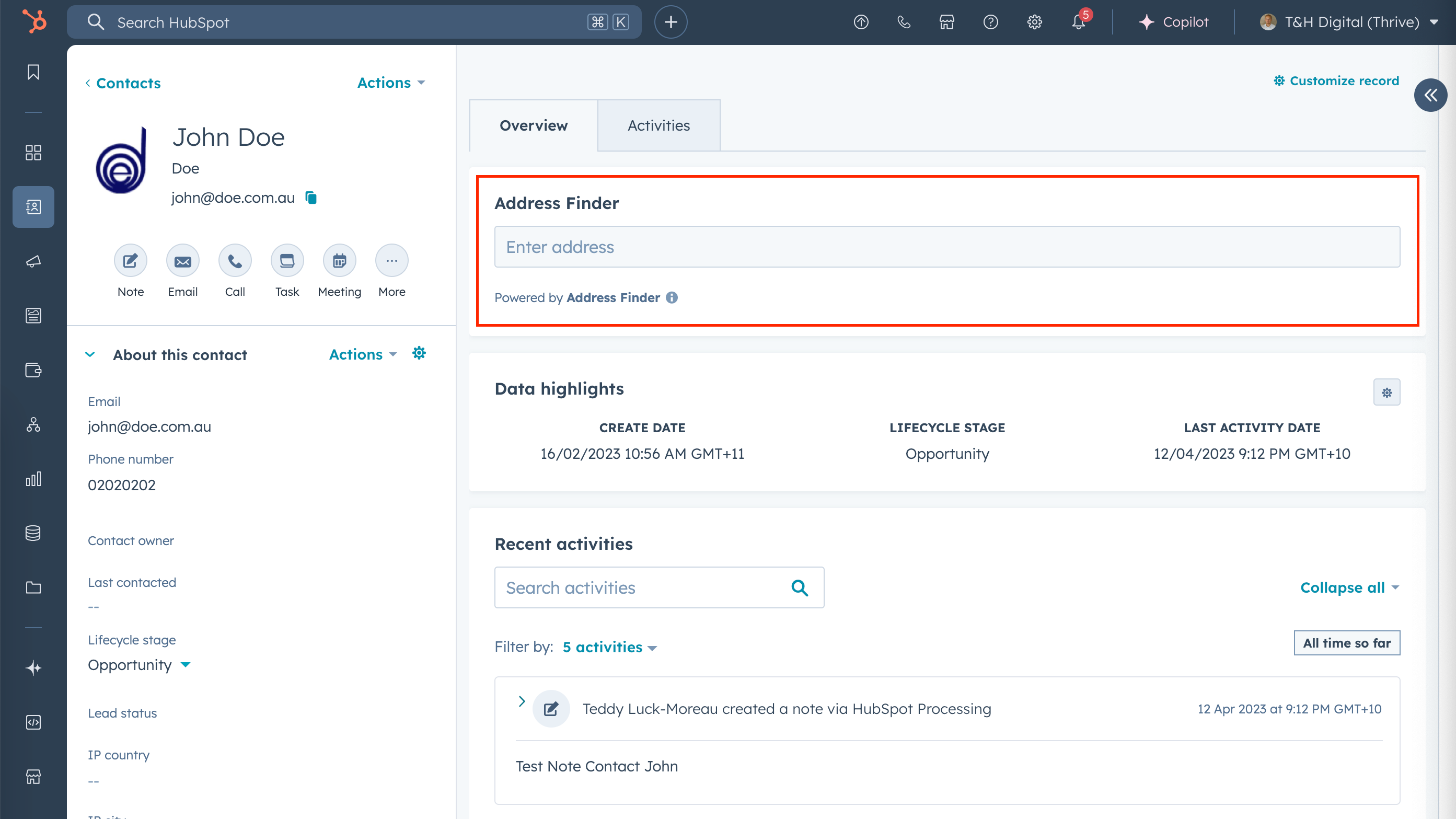Viewport: 1456px width, 819px height.
Task: Select the Overview tab
Action: [x=533, y=125]
